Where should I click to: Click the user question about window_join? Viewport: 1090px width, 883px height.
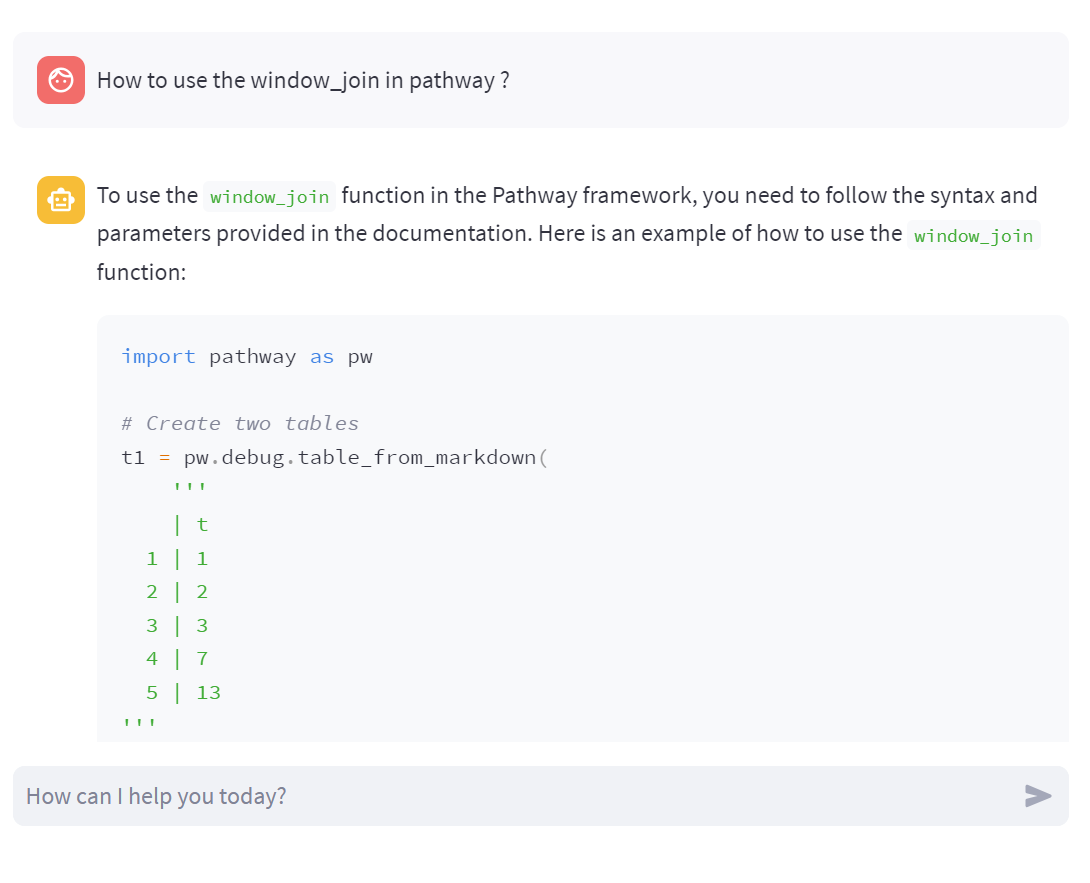[x=303, y=80]
